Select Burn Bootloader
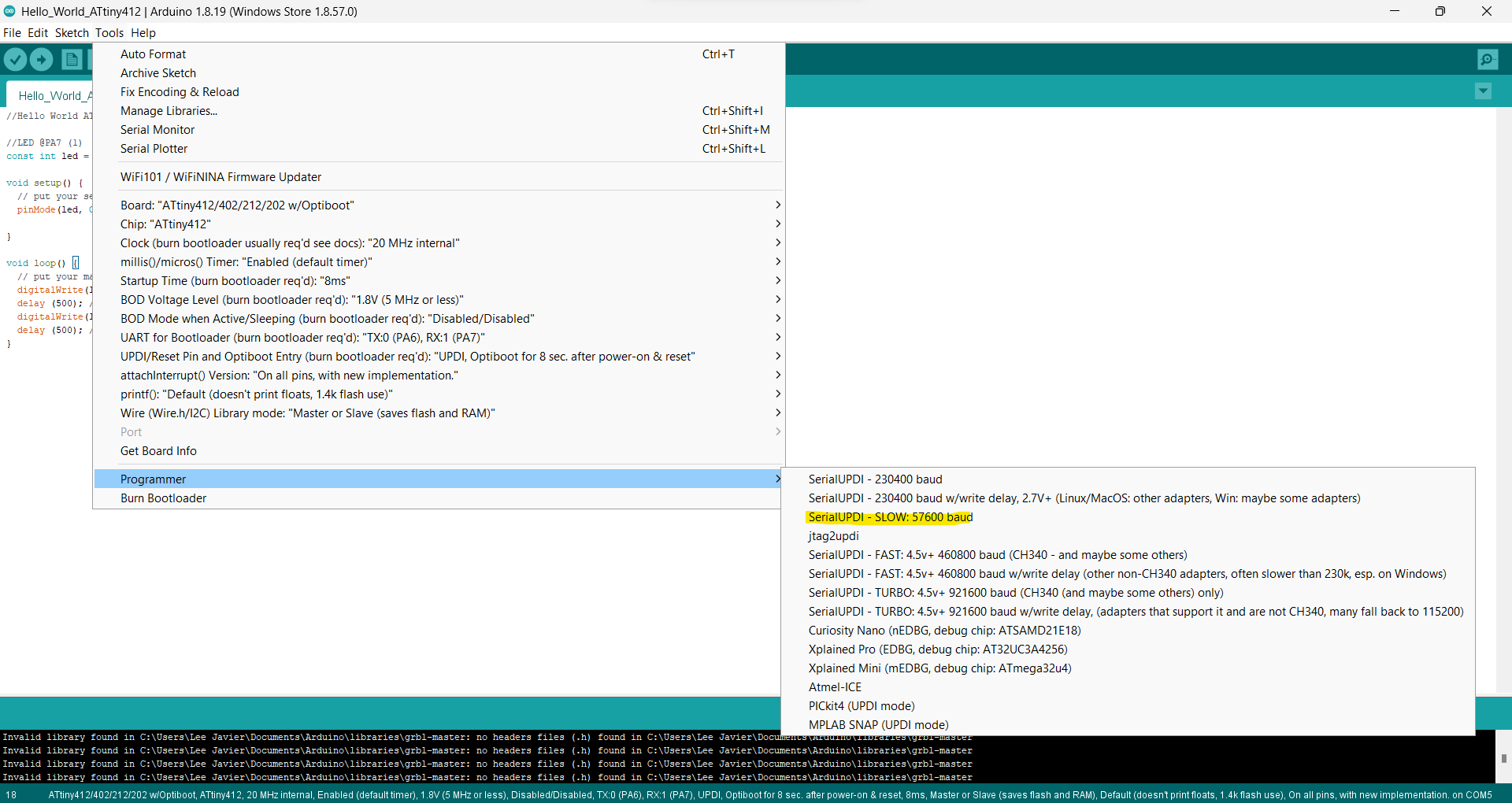The width and height of the screenshot is (1512, 803). point(439,498)
